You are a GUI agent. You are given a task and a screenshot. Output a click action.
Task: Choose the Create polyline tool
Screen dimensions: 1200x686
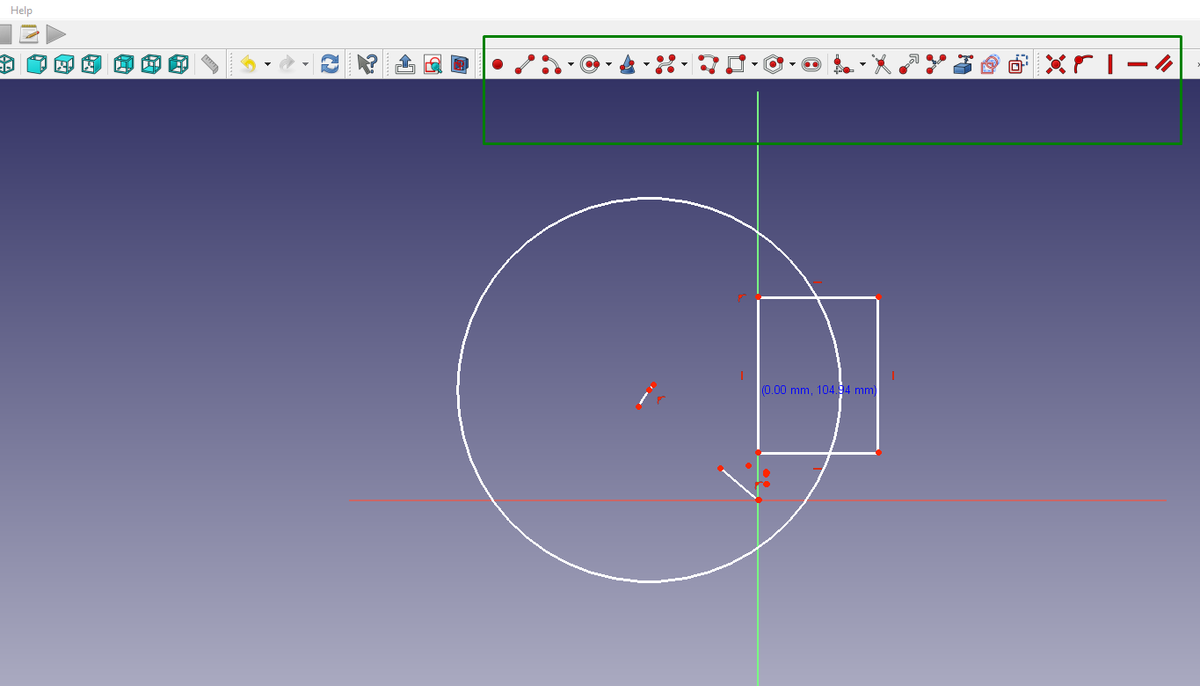point(707,64)
